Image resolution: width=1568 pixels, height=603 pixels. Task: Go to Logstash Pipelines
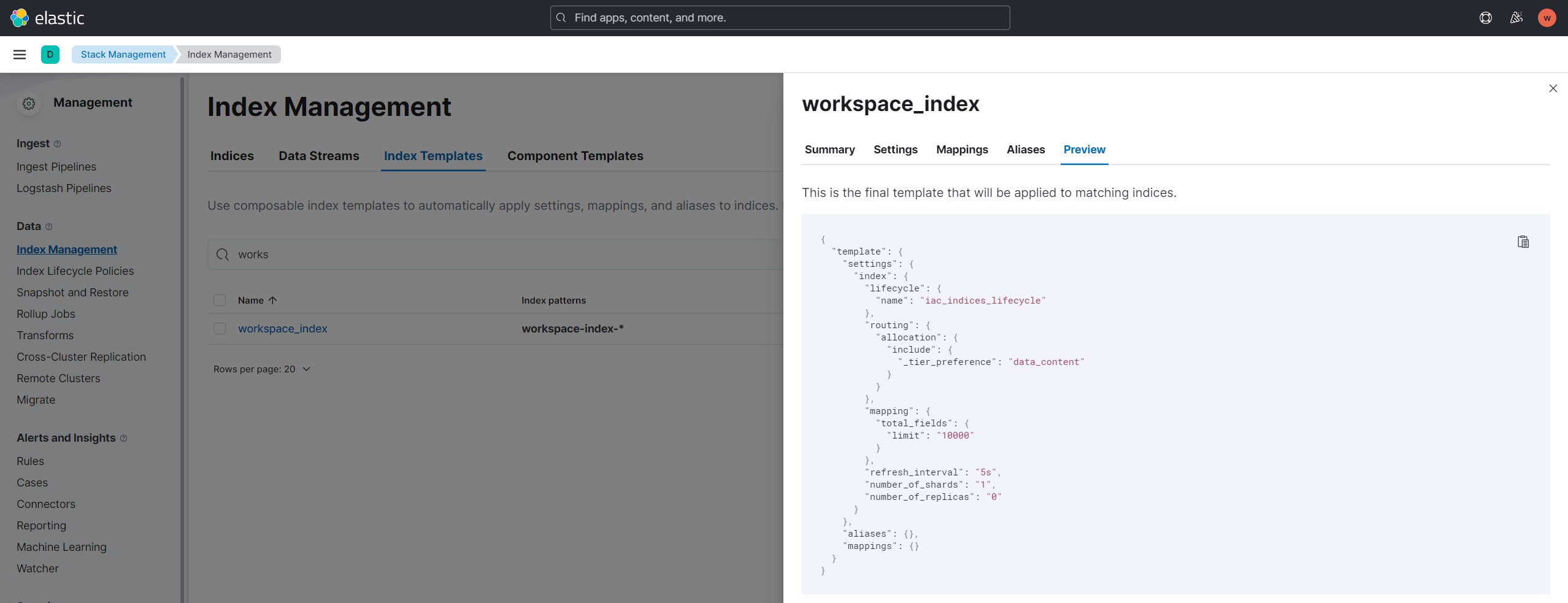[64, 188]
